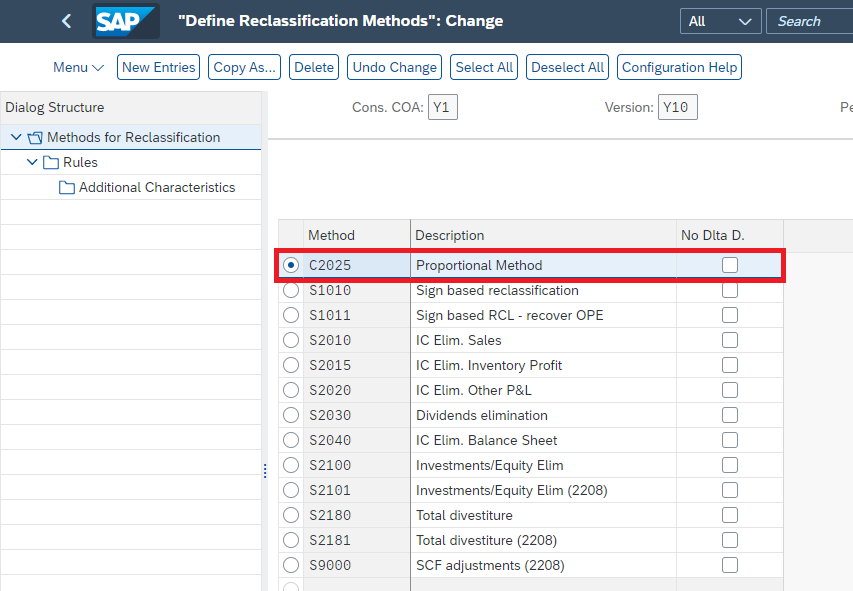Check No Dlta D. for S2030 Dividends elimination
The height and width of the screenshot is (591, 853).
730,415
